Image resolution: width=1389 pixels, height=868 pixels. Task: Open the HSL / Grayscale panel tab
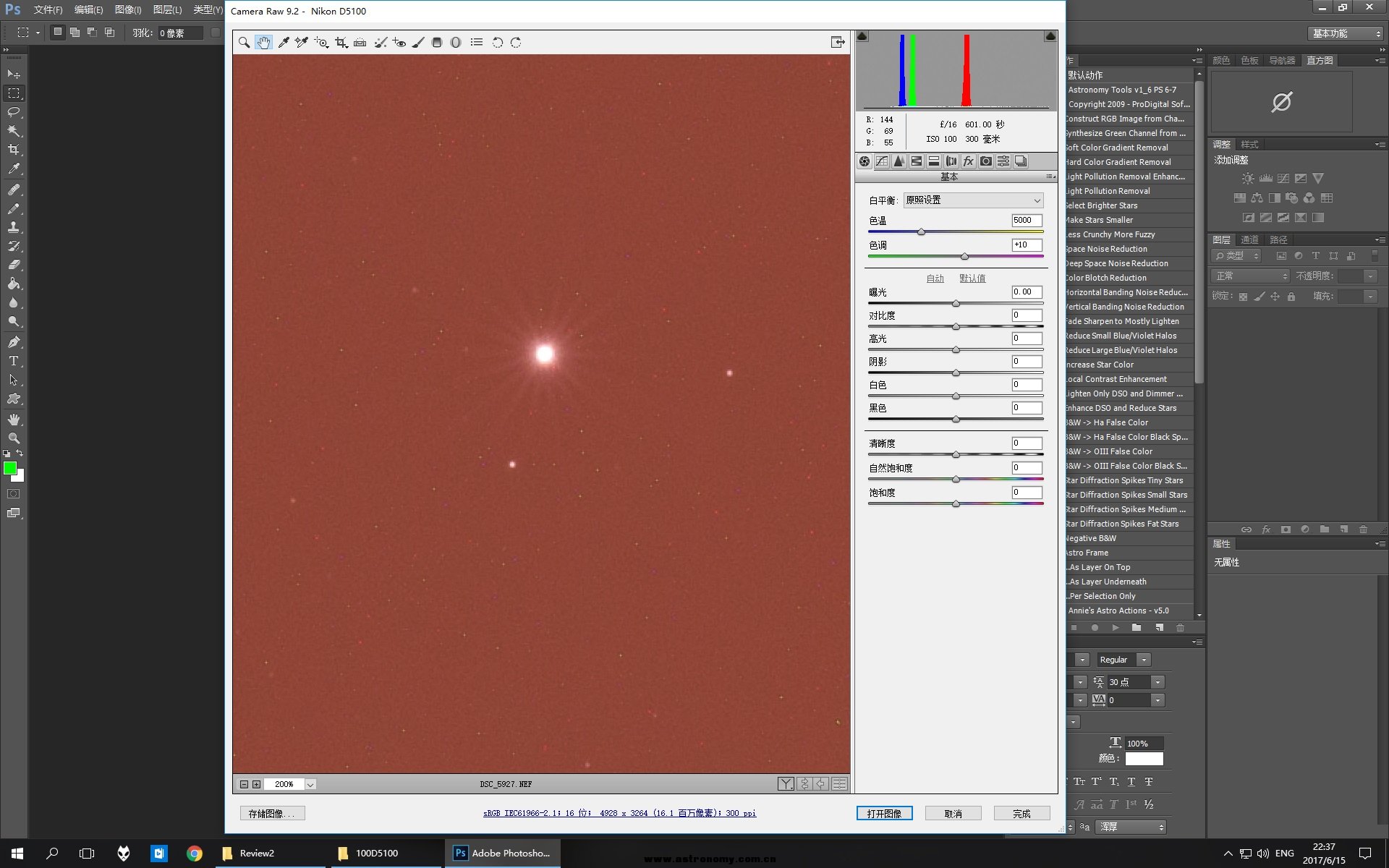point(917,161)
